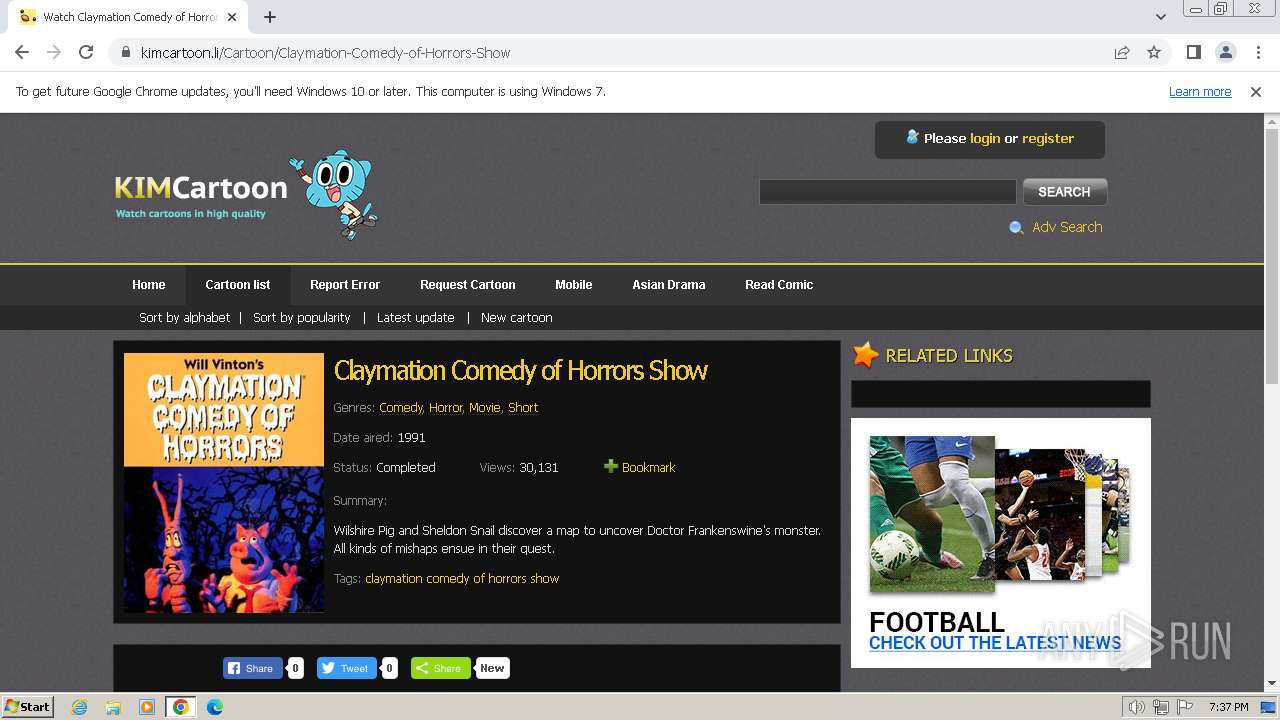Click the Claymation Comedy of Horrors poster
Viewport: 1280px width, 720px height.
click(224, 482)
